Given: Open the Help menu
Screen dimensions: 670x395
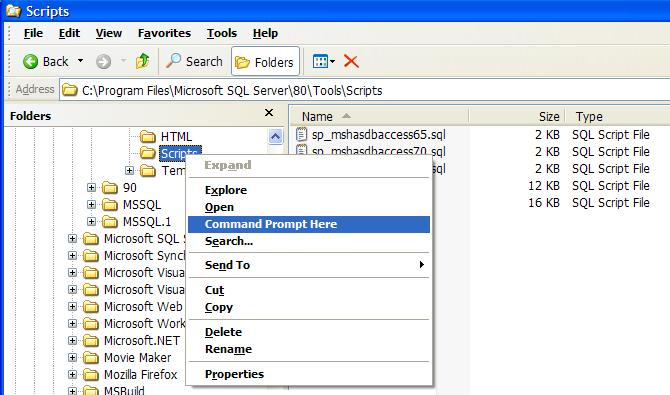Looking at the screenshot, I should (265, 33).
